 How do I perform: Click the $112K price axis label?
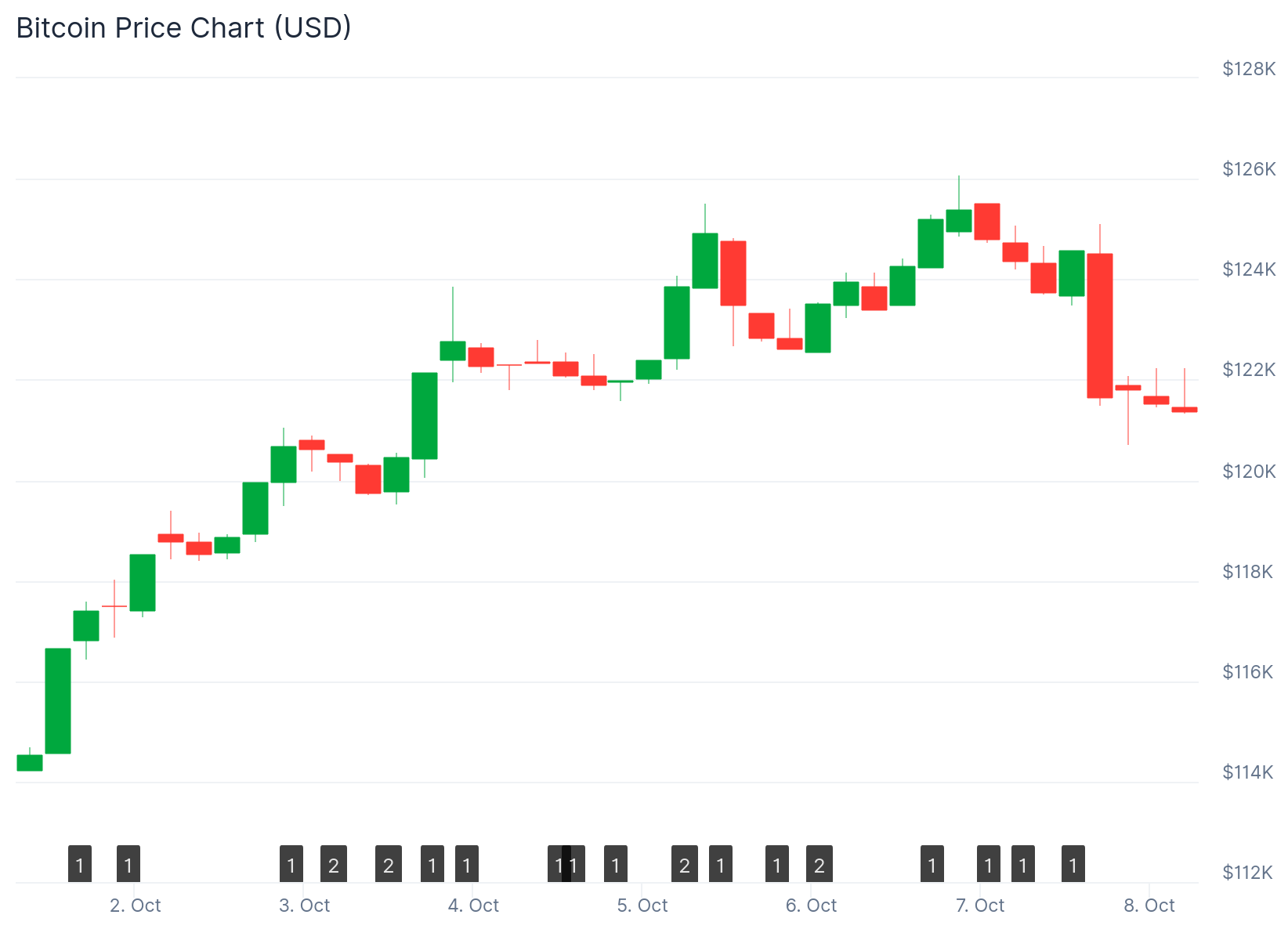(x=1249, y=872)
